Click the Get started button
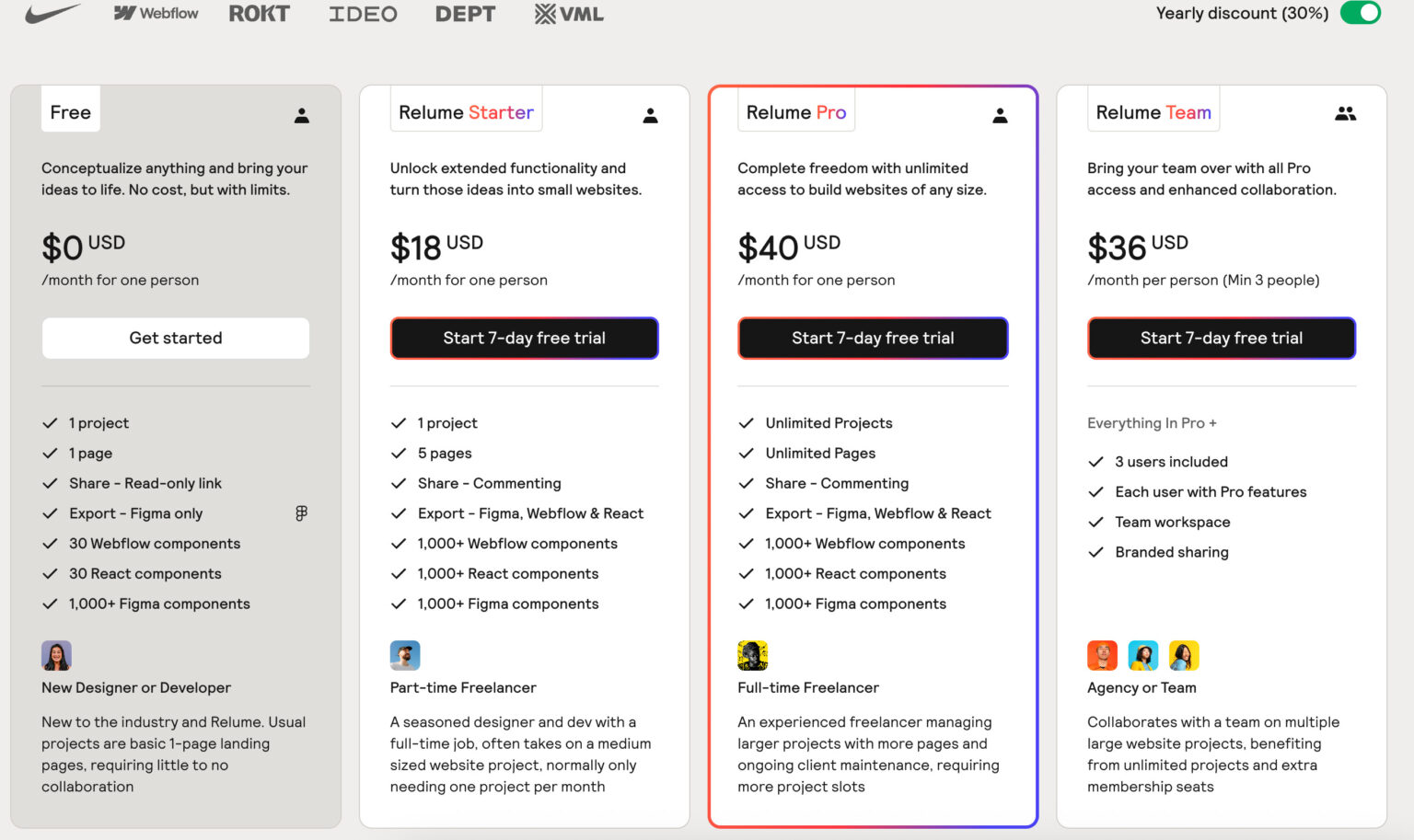Image resolution: width=1414 pixels, height=840 pixels. [175, 338]
